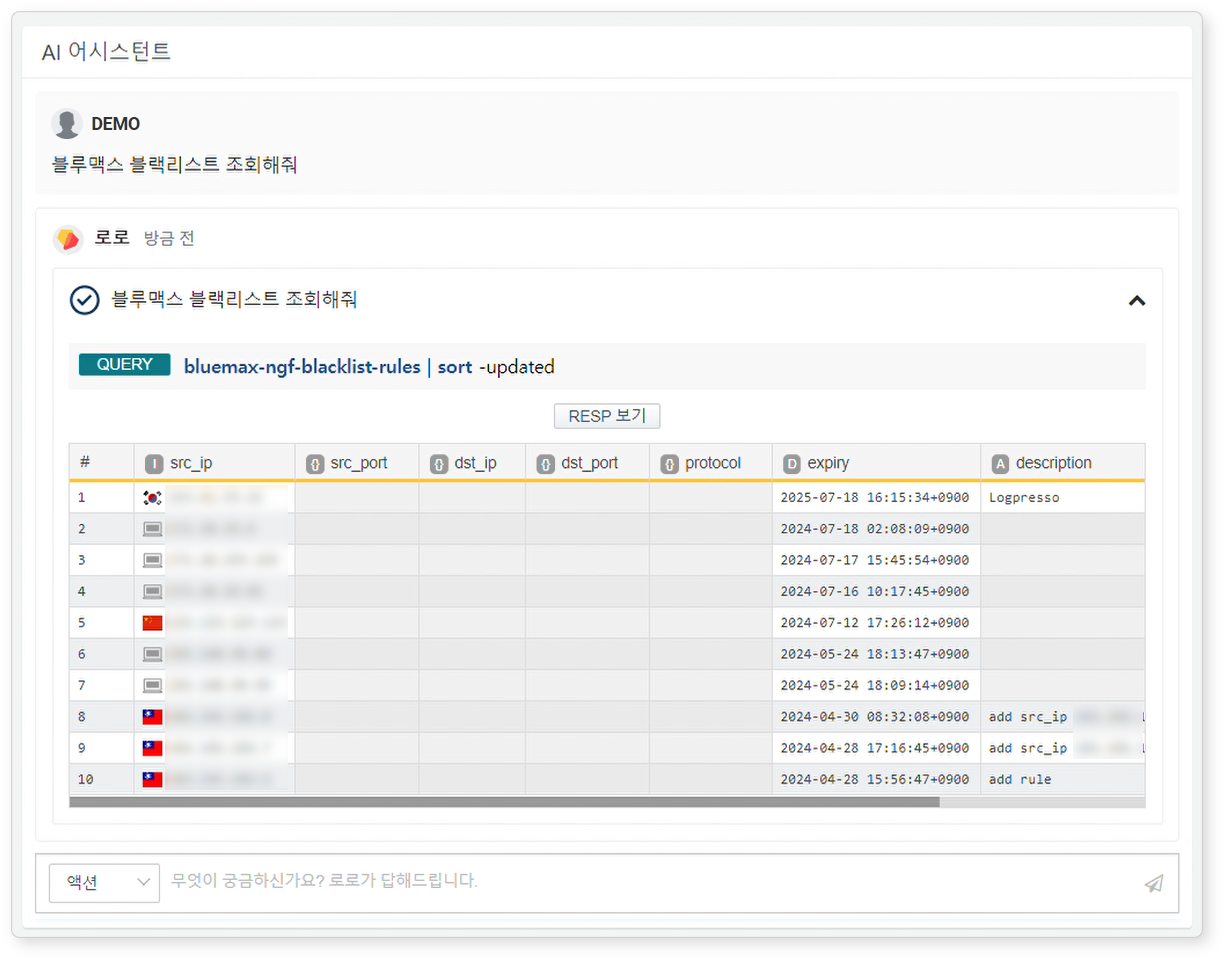This screenshot has height=960, width=1225.
Task: Click row number 10 cell
Action: pyautogui.click(x=101, y=779)
